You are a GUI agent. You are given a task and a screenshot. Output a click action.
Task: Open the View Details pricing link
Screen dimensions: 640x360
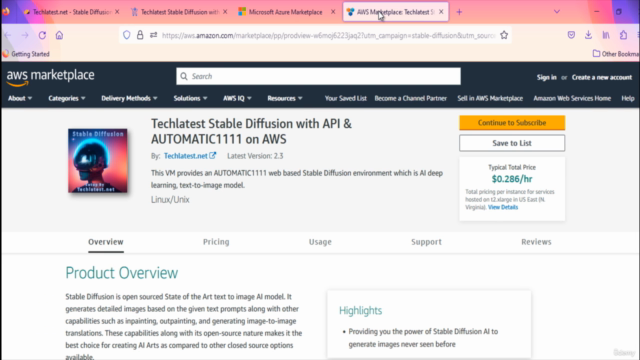pyautogui.click(x=503, y=207)
